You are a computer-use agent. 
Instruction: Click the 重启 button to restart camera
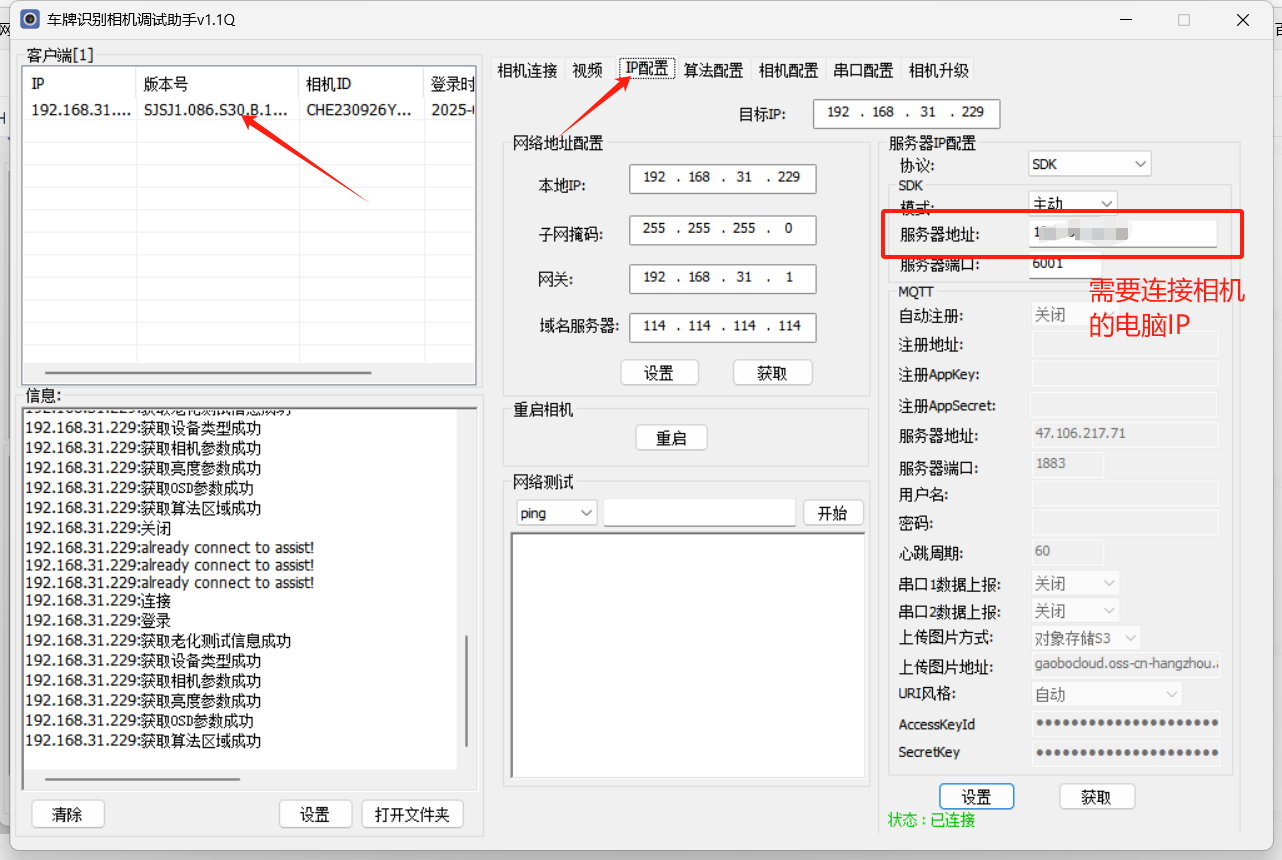pyautogui.click(x=671, y=438)
